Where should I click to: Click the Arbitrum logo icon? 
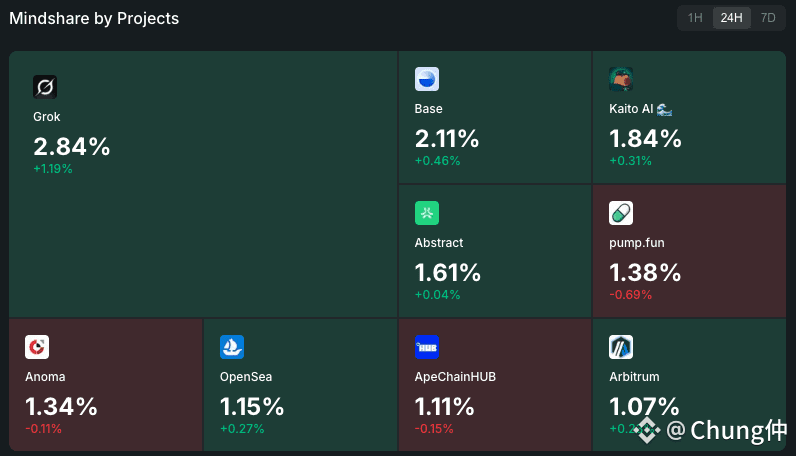[x=621, y=347]
